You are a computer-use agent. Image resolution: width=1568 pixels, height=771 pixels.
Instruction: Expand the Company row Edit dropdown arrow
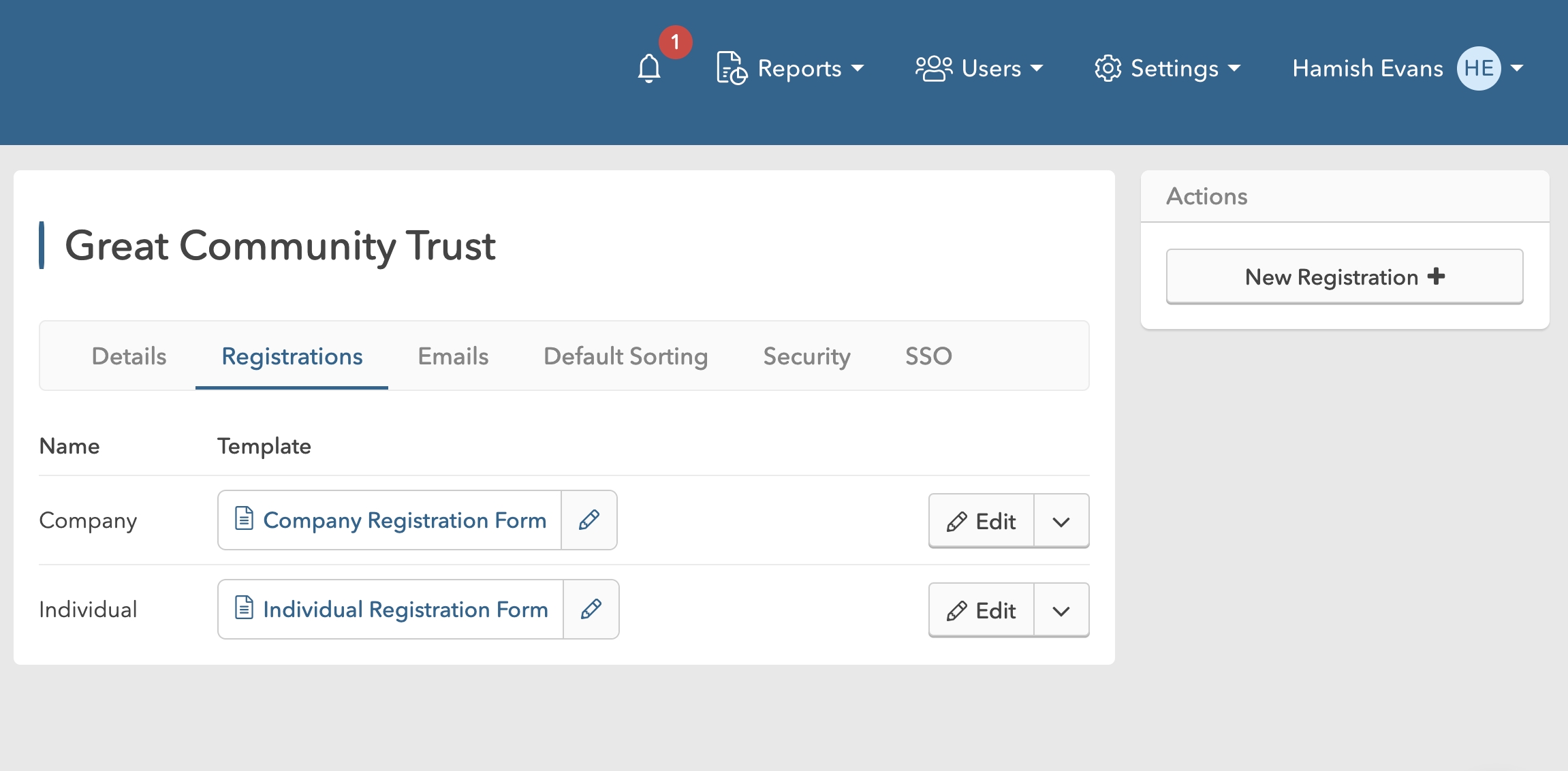1061,522
